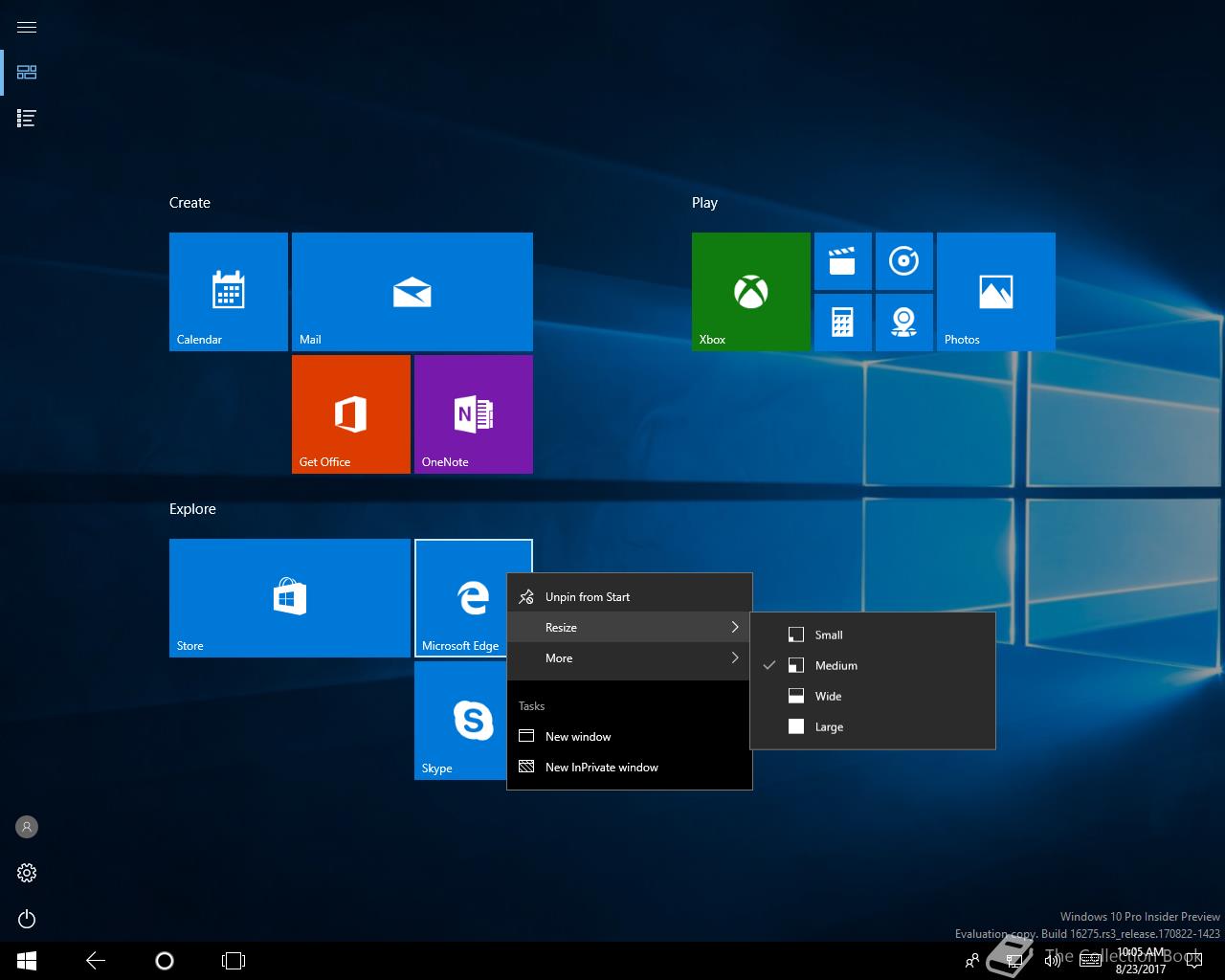Open the Power options icon
Screen dimensions: 1225x980
pyautogui.click(x=27, y=919)
